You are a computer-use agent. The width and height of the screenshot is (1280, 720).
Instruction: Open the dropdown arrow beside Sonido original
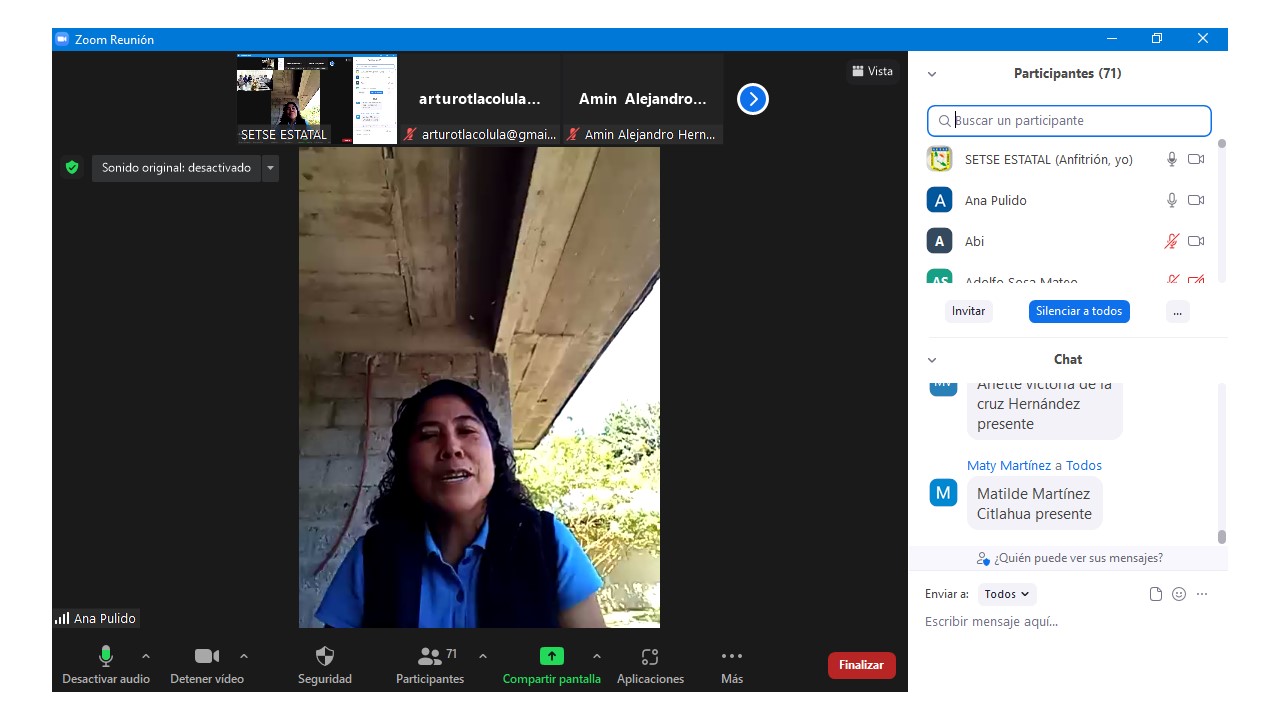(270, 168)
